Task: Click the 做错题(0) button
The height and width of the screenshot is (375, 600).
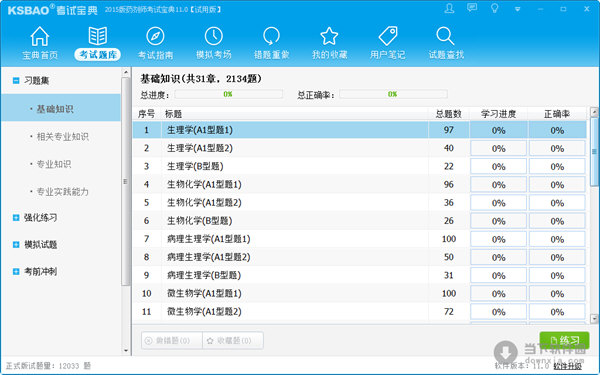Action: click(x=172, y=340)
